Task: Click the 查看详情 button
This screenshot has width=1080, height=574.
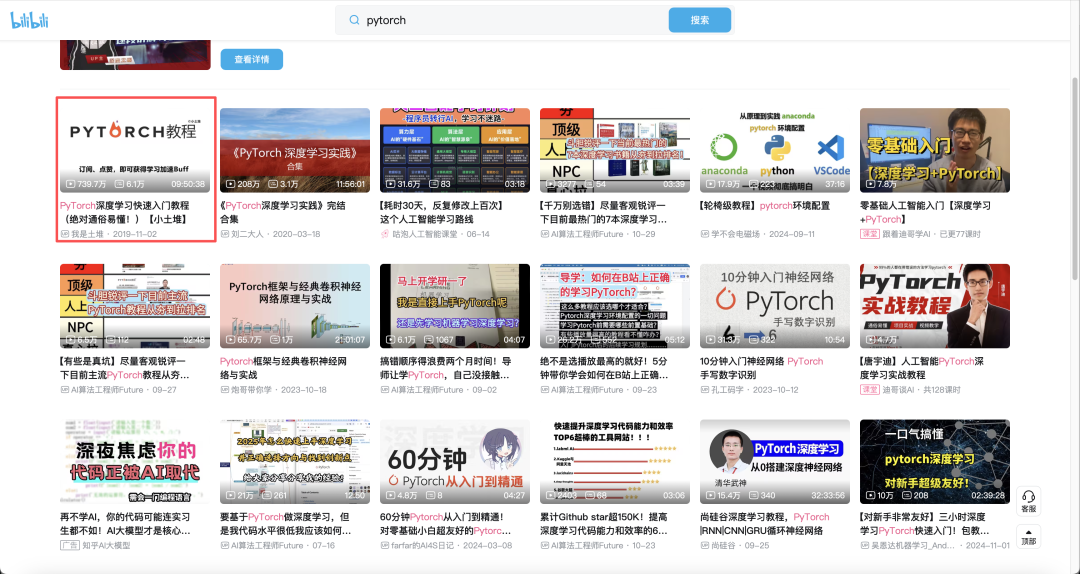Action: pyautogui.click(x=251, y=59)
